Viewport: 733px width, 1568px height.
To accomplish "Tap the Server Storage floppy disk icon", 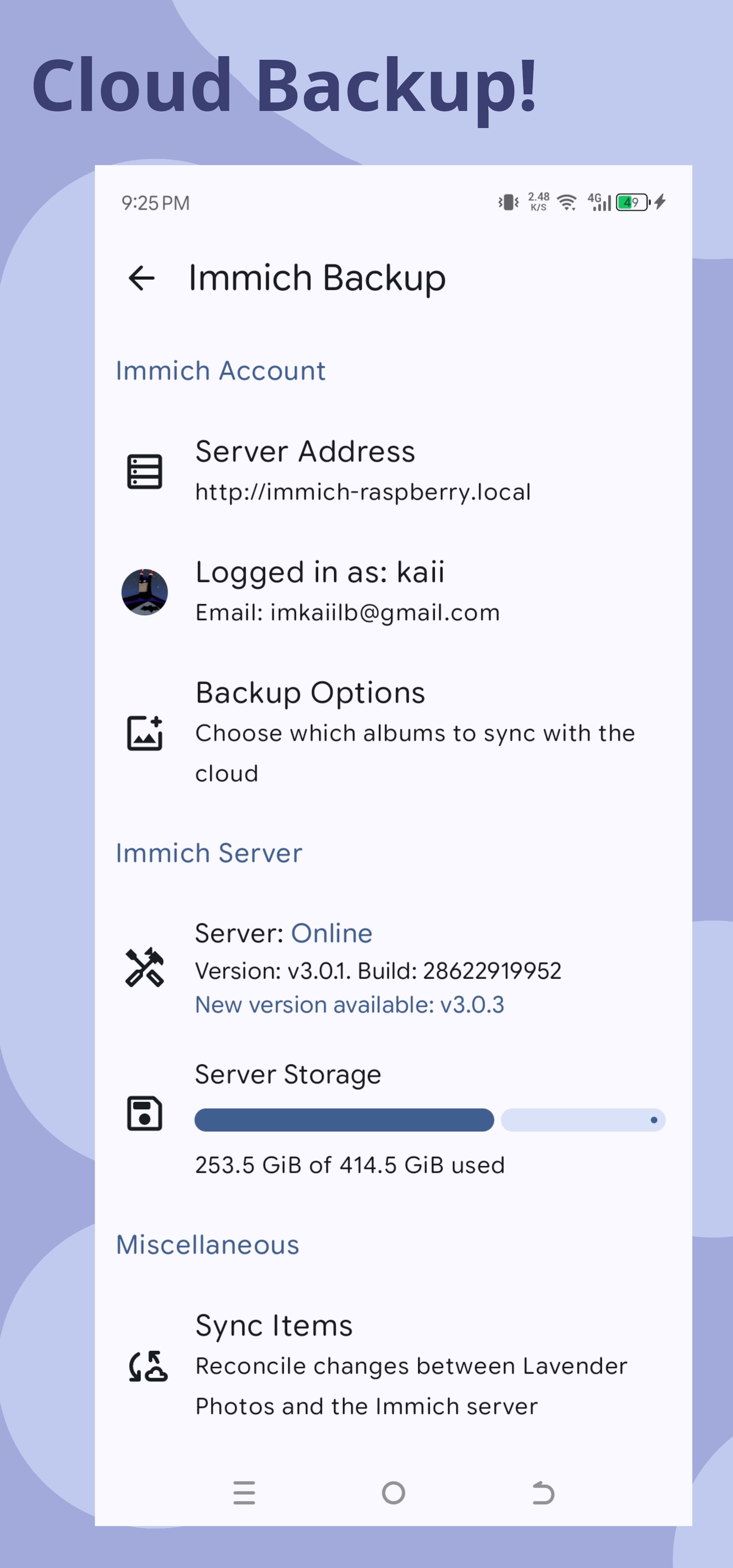I will (145, 1113).
